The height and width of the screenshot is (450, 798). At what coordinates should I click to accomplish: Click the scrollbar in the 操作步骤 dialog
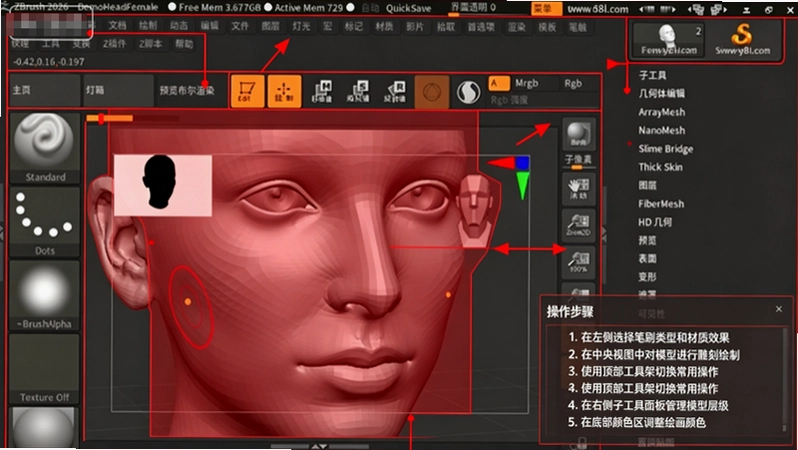[786, 379]
